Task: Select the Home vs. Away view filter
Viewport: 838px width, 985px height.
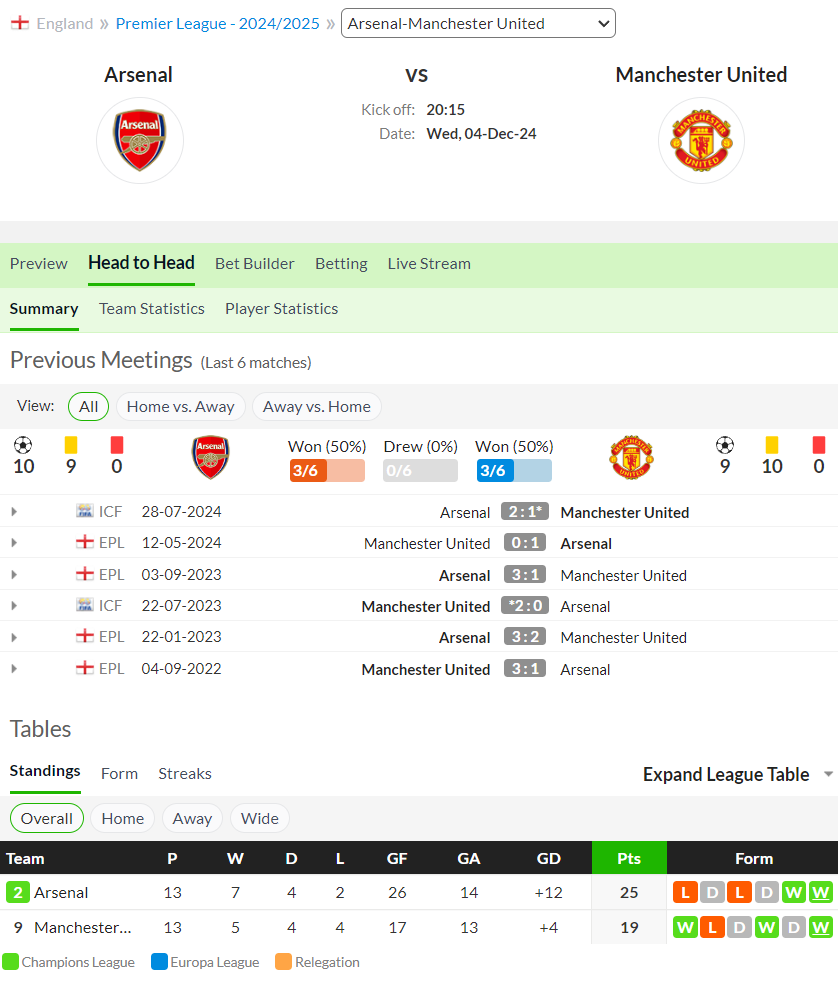Action: [x=180, y=406]
